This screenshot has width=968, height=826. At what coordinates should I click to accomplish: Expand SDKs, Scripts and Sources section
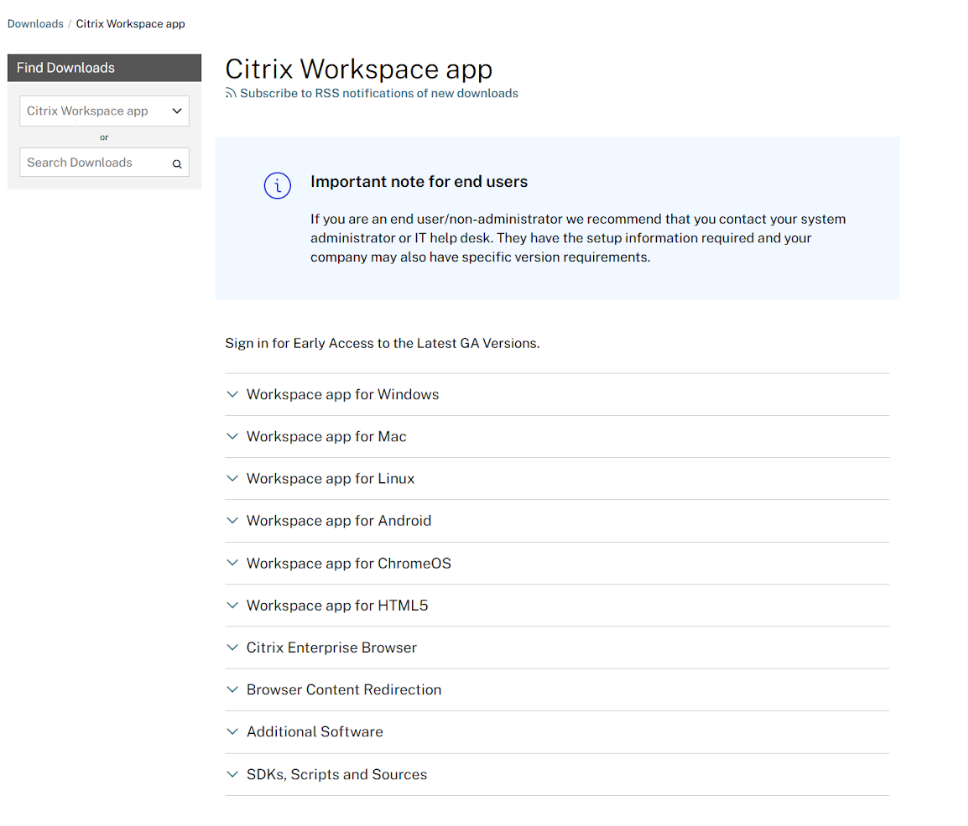point(336,775)
